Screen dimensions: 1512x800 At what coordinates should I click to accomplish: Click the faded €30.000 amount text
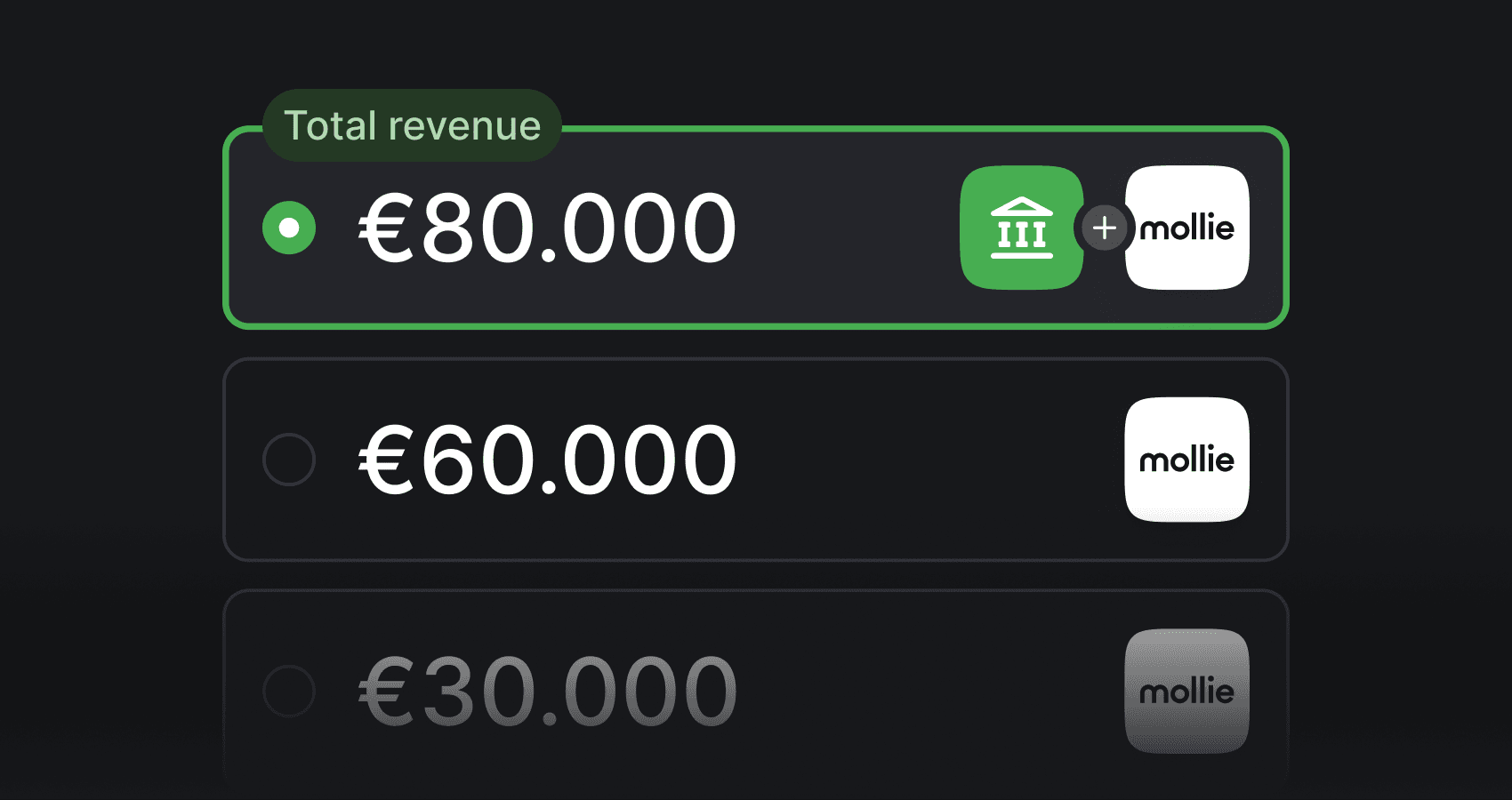coord(548,692)
